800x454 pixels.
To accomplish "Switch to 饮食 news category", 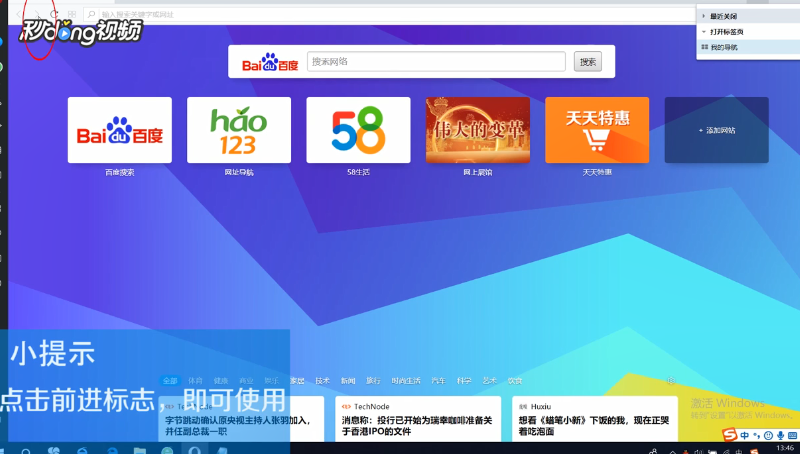I will click(515, 381).
